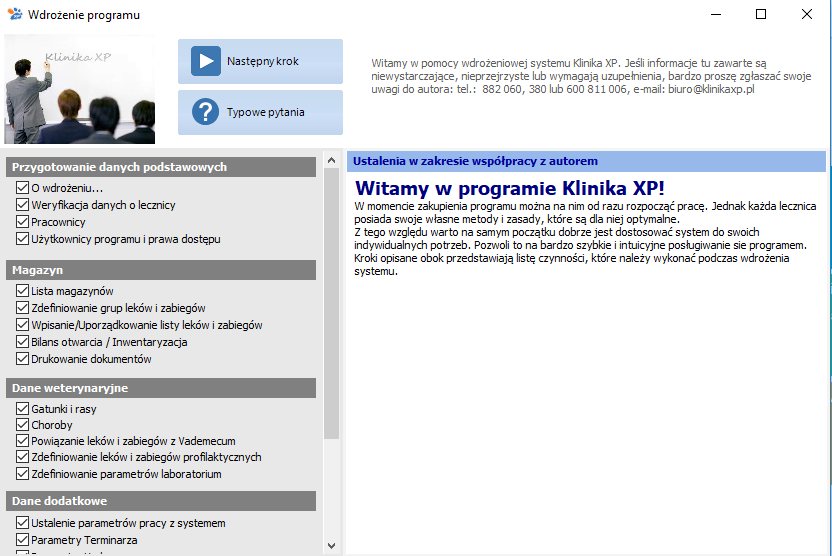Uncheck the 'Drukowanie dokumentów' checkbox
The width and height of the screenshot is (832, 556).
[22, 359]
